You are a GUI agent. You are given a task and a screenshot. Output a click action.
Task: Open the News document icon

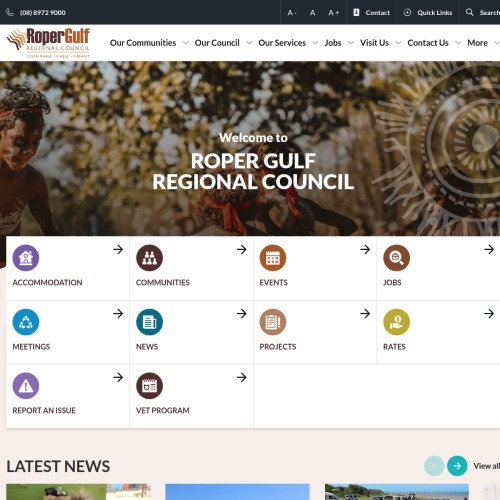[x=149, y=322]
